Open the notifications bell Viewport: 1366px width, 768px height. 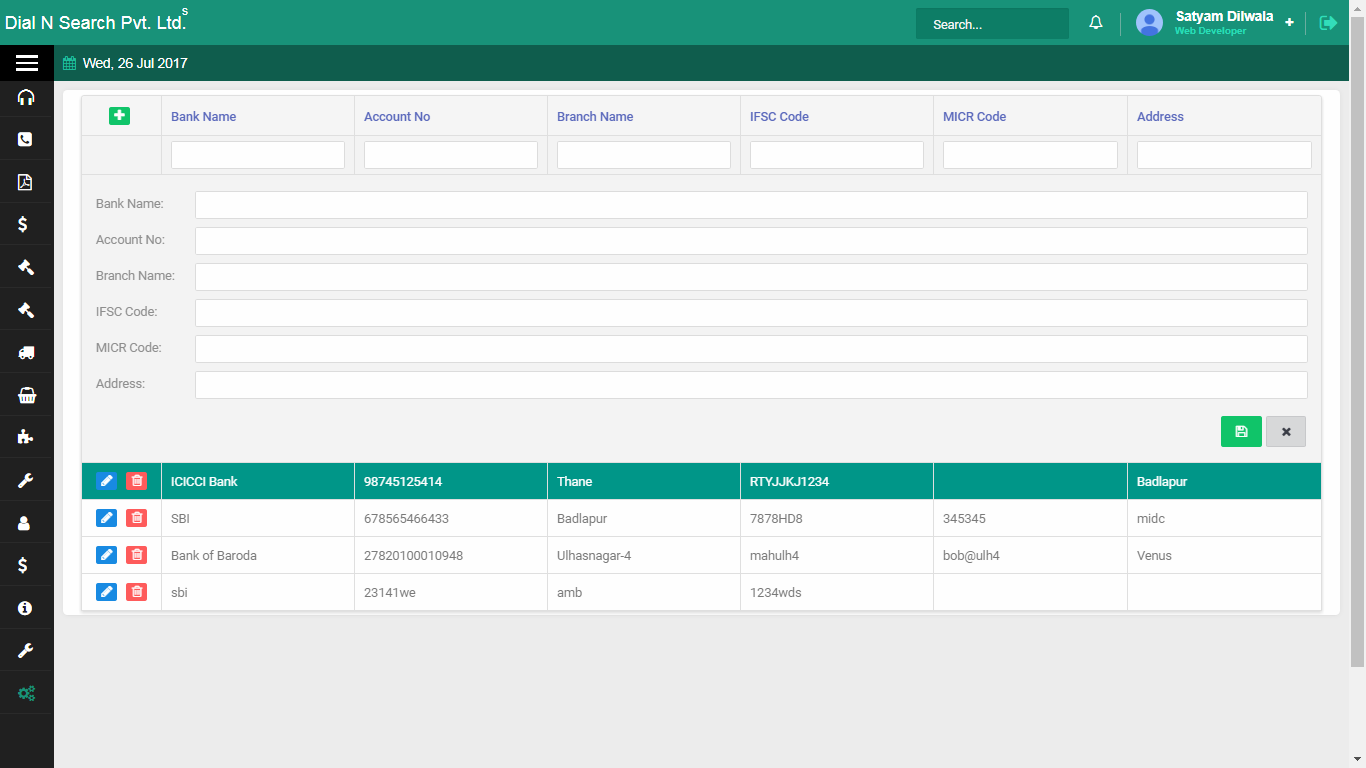(x=1096, y=23)
